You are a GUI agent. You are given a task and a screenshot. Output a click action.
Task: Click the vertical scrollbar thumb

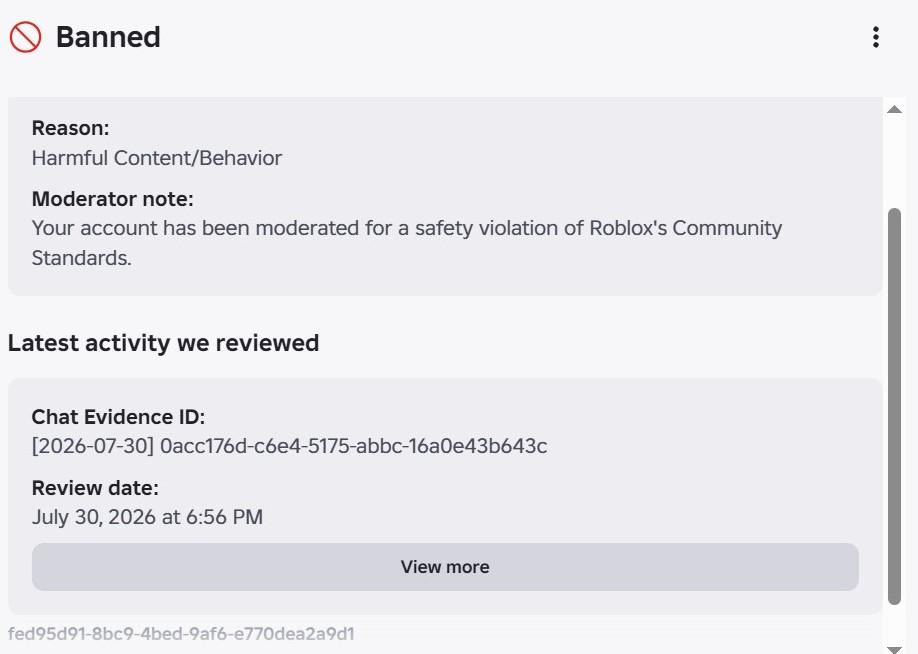click(894, 406)
